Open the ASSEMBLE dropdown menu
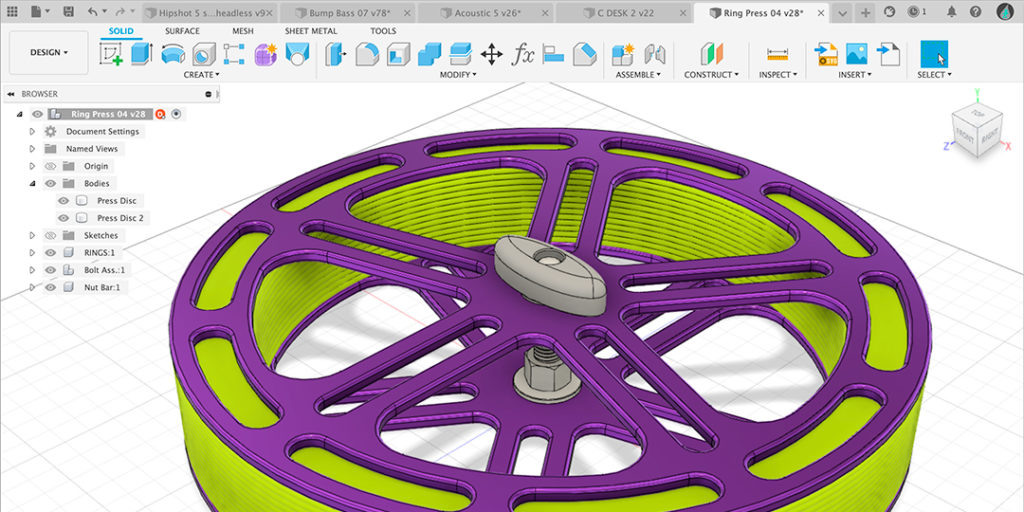This screenshot has width=1024, height=512. [638, 74]
